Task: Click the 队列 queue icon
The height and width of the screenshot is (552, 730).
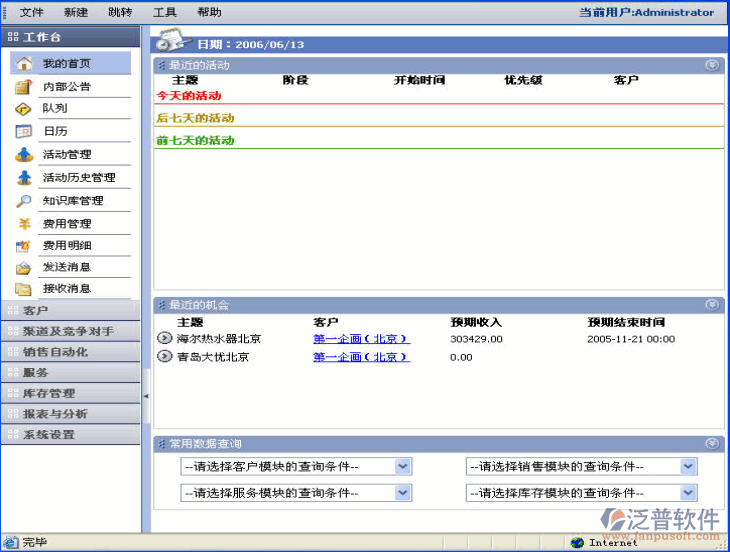Action: [x=24, y=109]
